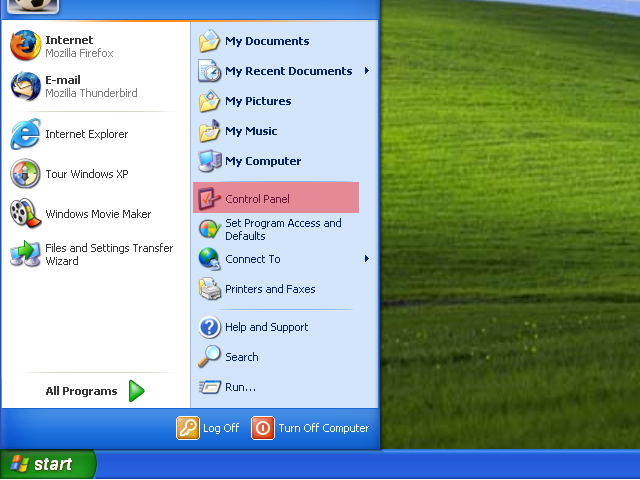Image resolution: width=640 pixels, height=480 pixels.
Task: Click the Log Off key icon
Action: (188, 428)
